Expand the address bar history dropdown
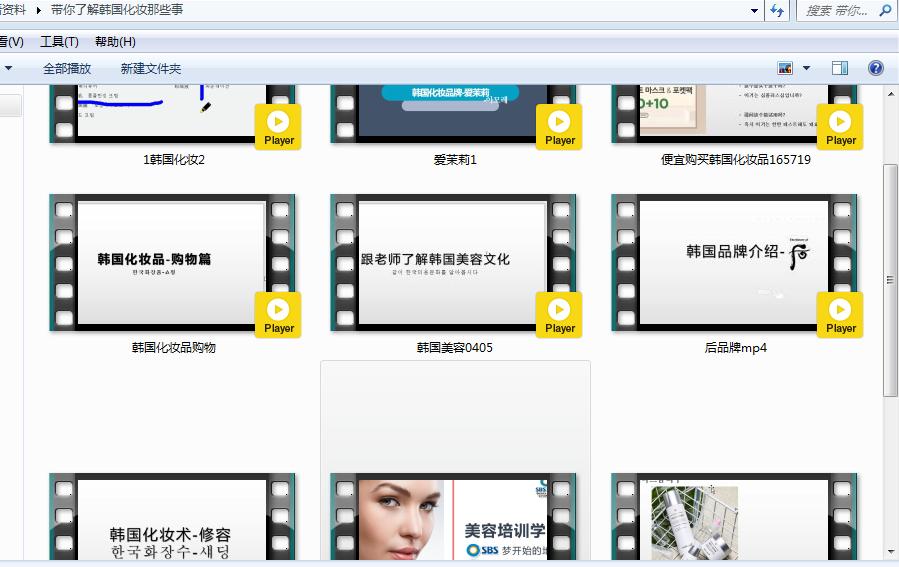Screen dimensions: 899x567 pyautogui.click(x=755, y=10)
